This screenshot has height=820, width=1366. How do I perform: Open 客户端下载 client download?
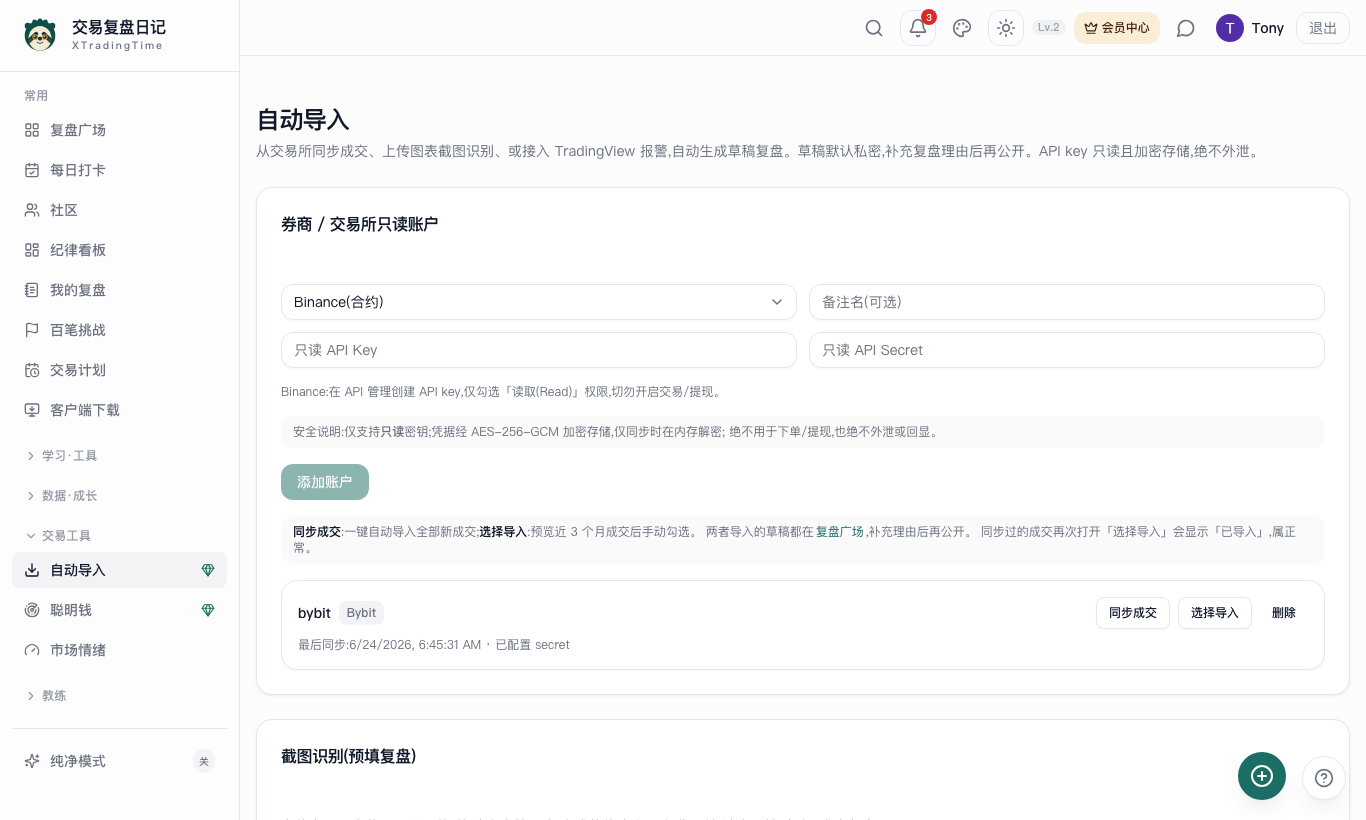click(119, 410)
